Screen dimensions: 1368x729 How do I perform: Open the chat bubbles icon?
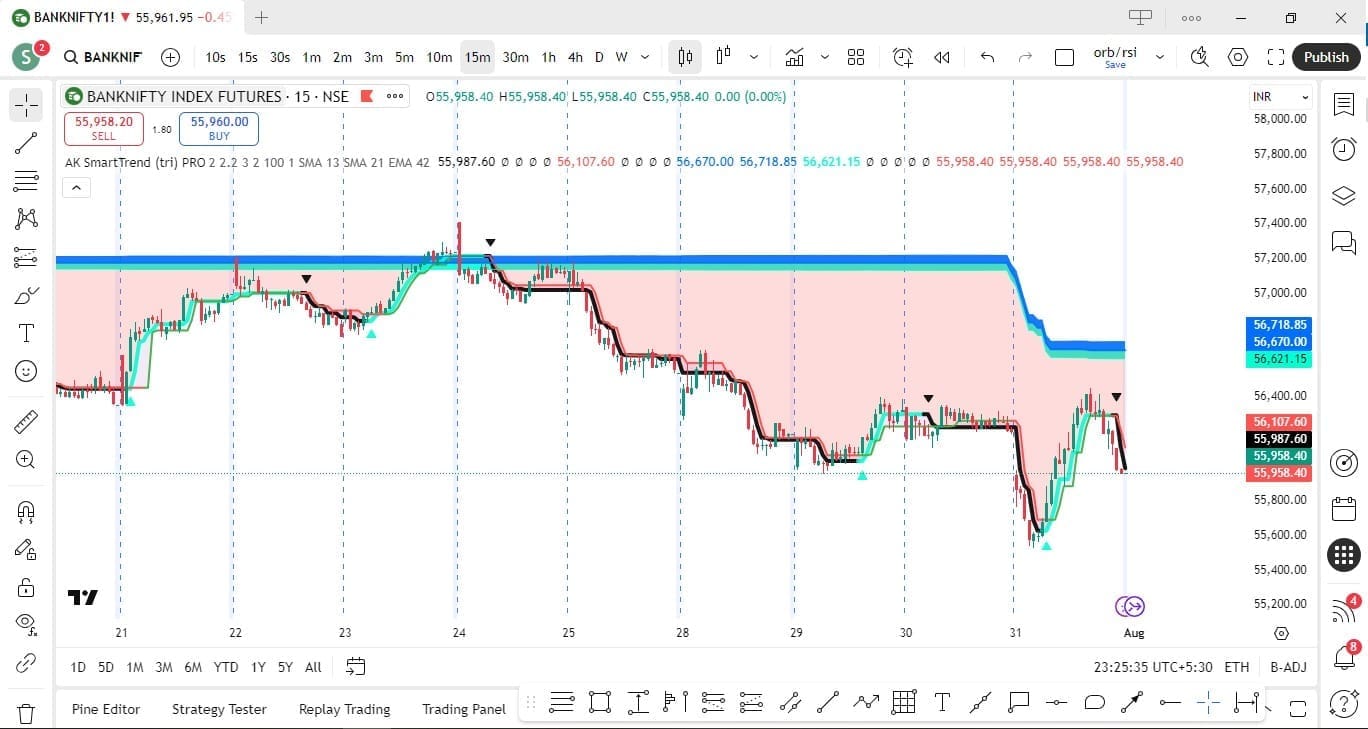[1344, 241]
